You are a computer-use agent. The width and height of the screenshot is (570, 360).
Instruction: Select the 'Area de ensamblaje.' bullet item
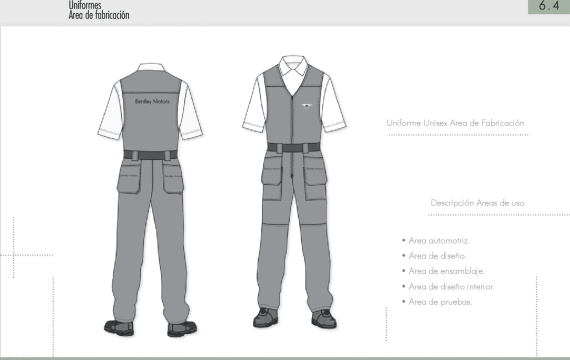[446, 271]
